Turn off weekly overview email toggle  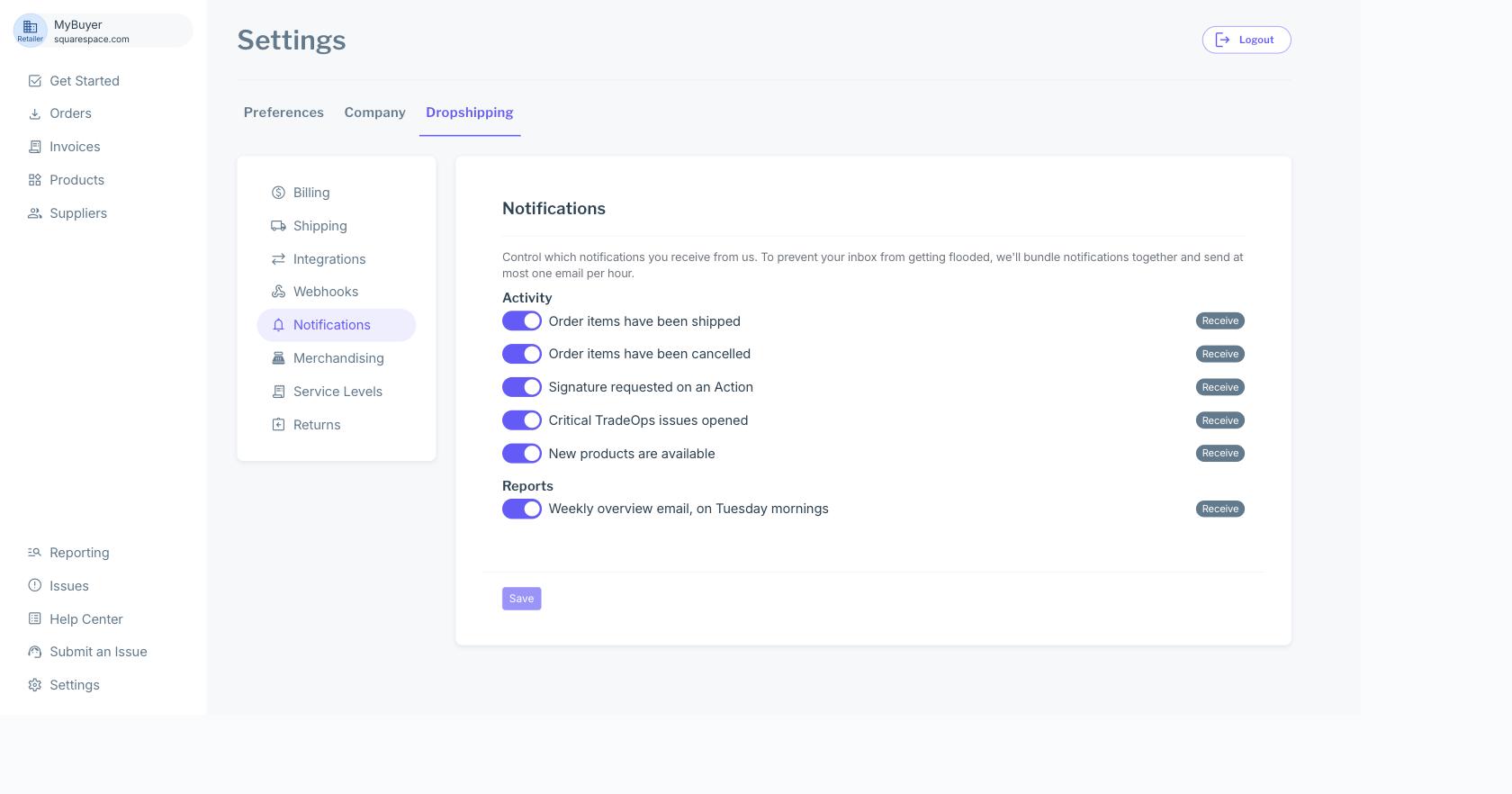[522, 509]
